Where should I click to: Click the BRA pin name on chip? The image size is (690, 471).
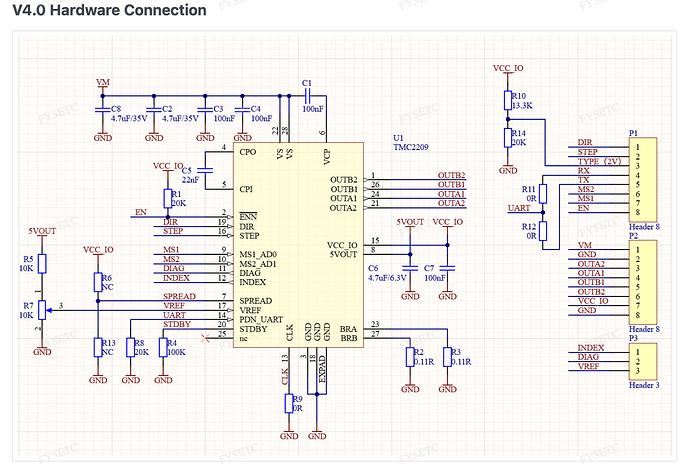point(348,329)
